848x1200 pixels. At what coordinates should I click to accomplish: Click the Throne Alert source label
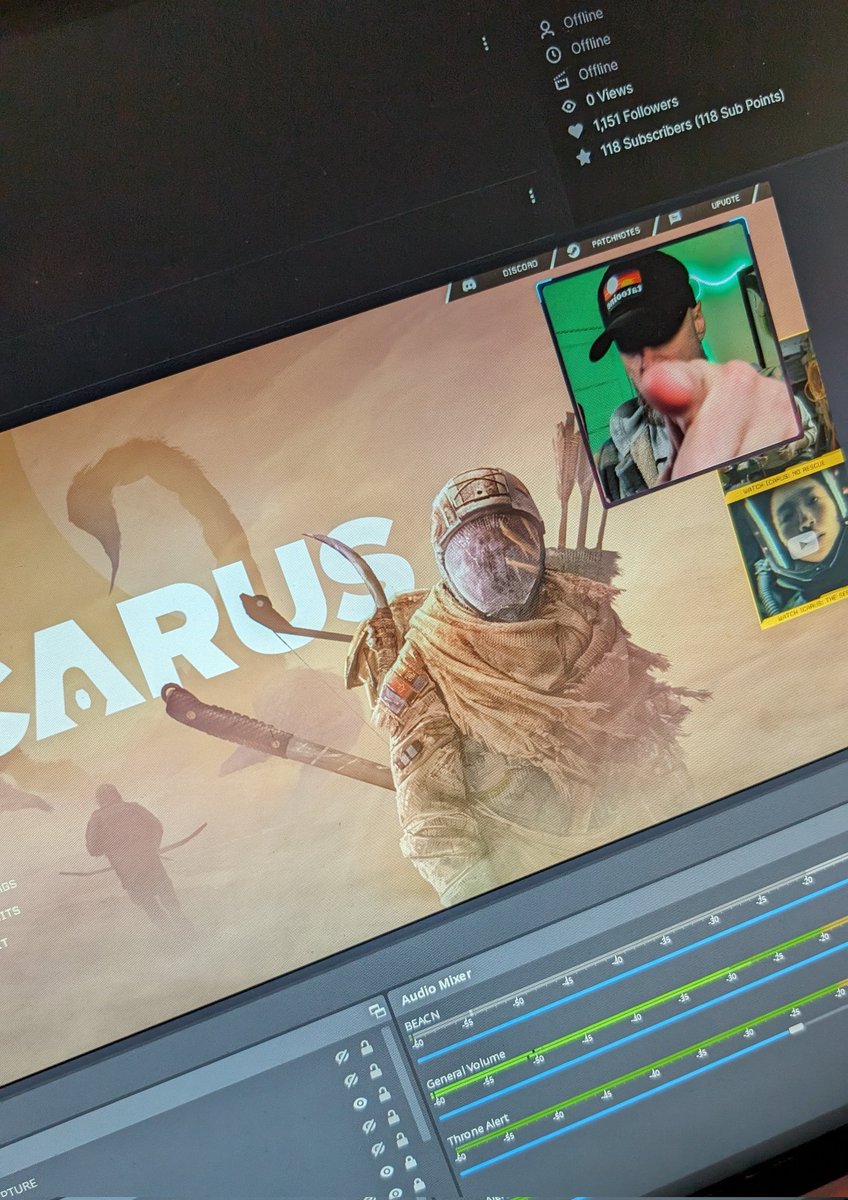478,1129
